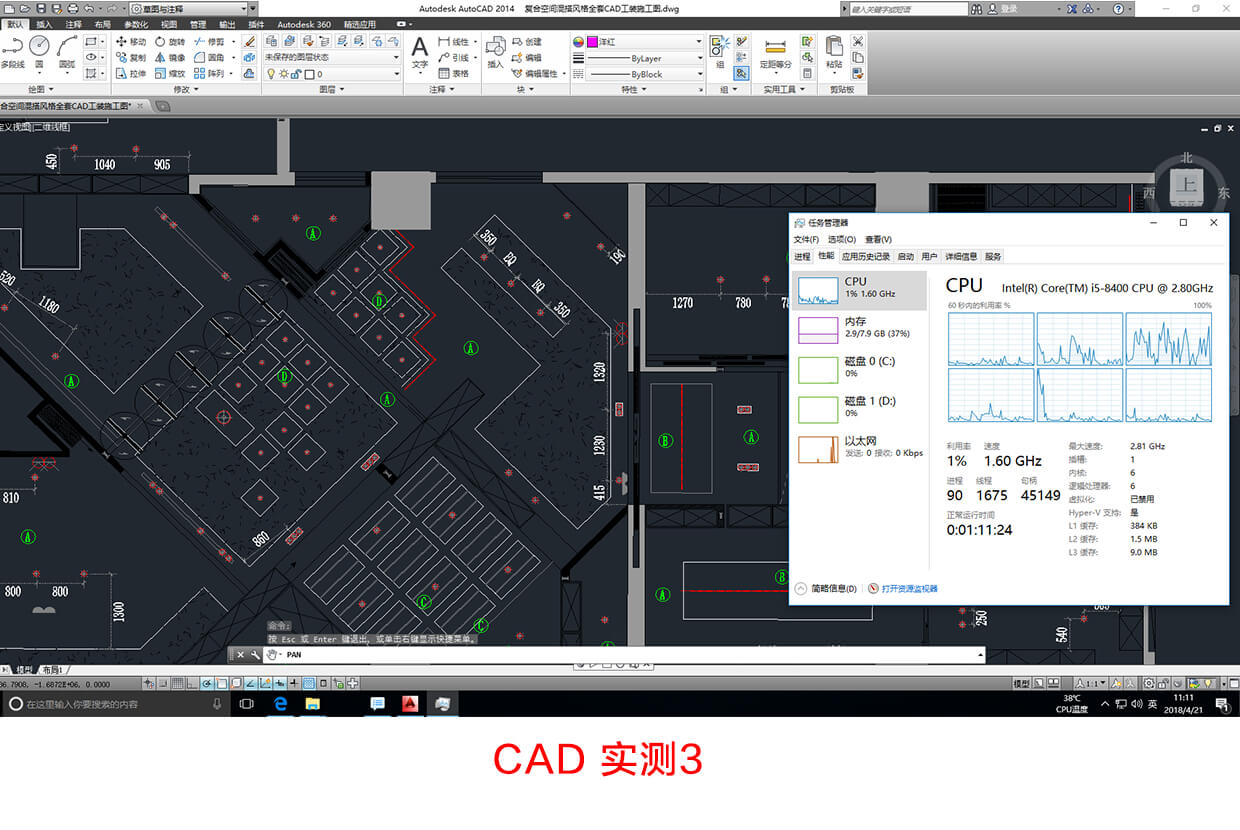Viewport: 1240px width, 830px height.
Task: Click the 引线 leader tool
Action: pyautogui.click(x=453, y=58)
